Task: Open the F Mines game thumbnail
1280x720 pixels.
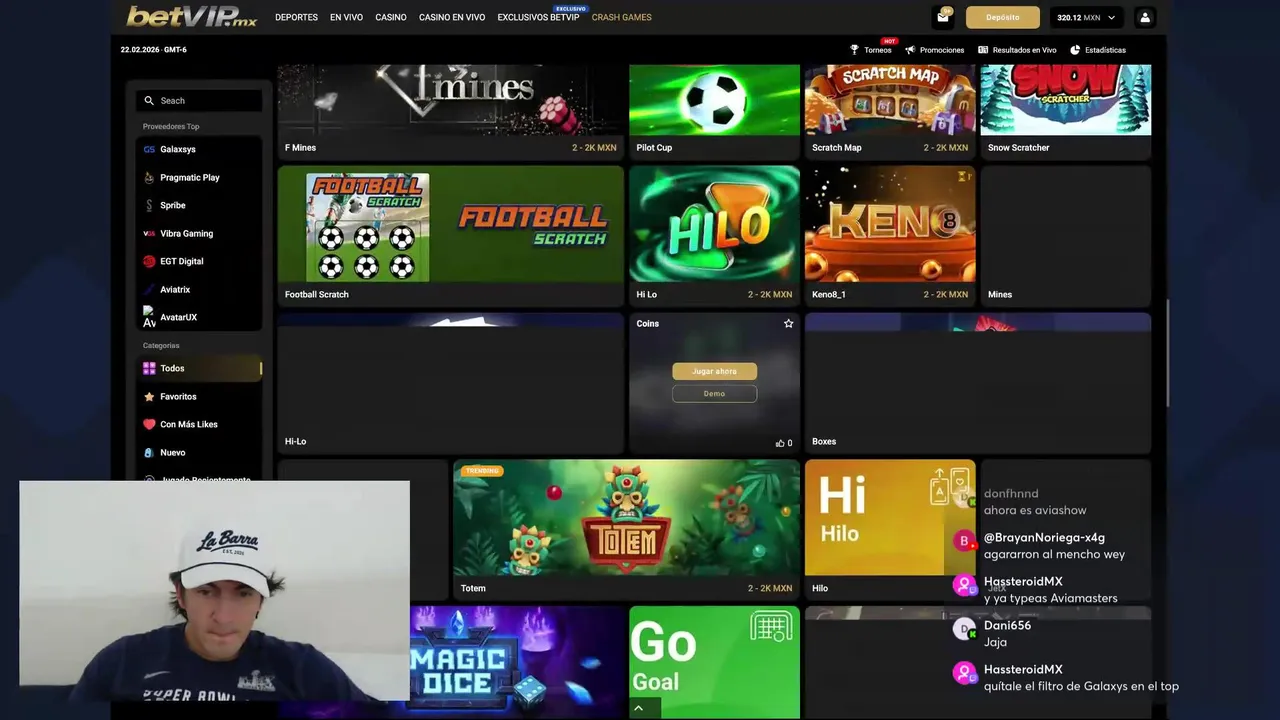Action: 451,100
